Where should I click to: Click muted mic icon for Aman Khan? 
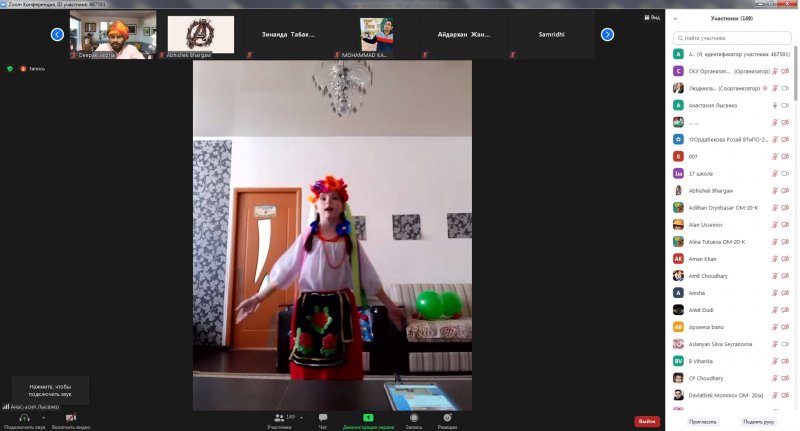point(775,259)
